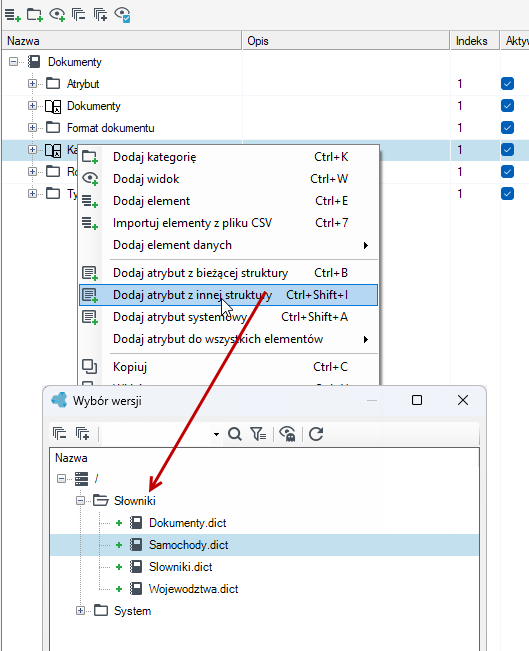Viewport: 529px width, 651px height.
Task: Click the green plus beside Wojewodztwa.dict
Action: click(119, 589)
